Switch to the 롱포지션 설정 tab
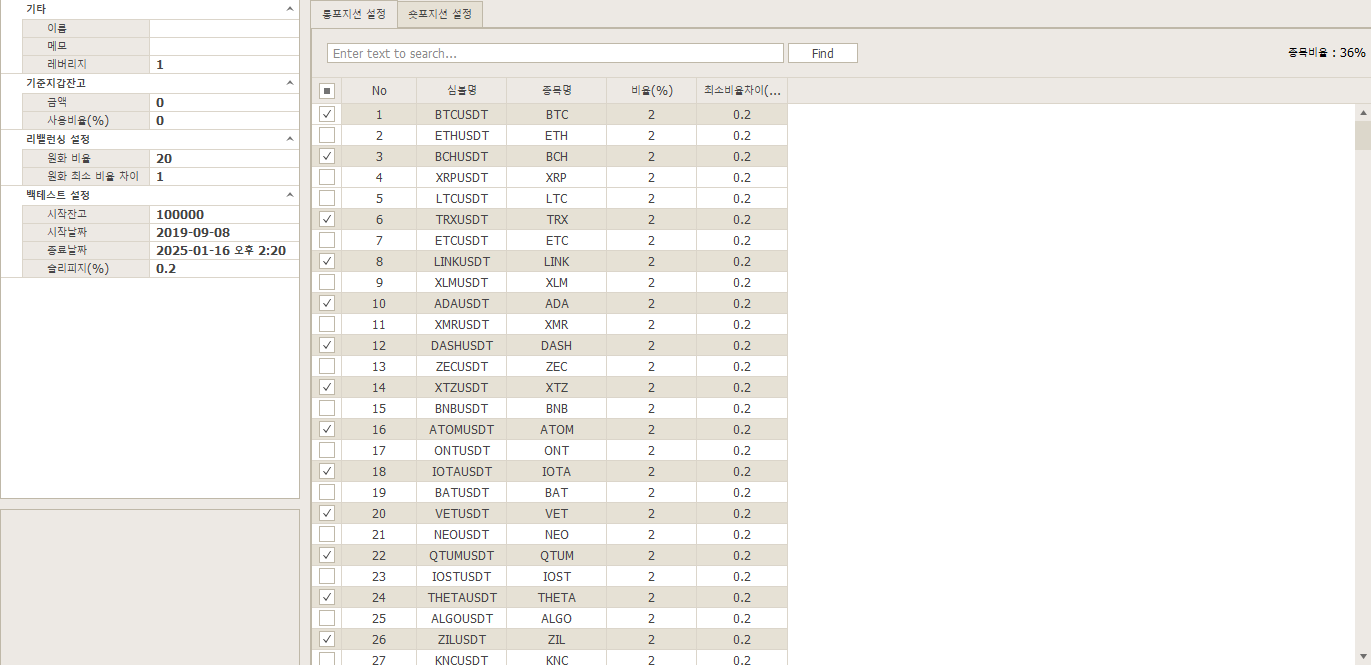This screenshot has height=665, width=1371. [x=354, y=14]
